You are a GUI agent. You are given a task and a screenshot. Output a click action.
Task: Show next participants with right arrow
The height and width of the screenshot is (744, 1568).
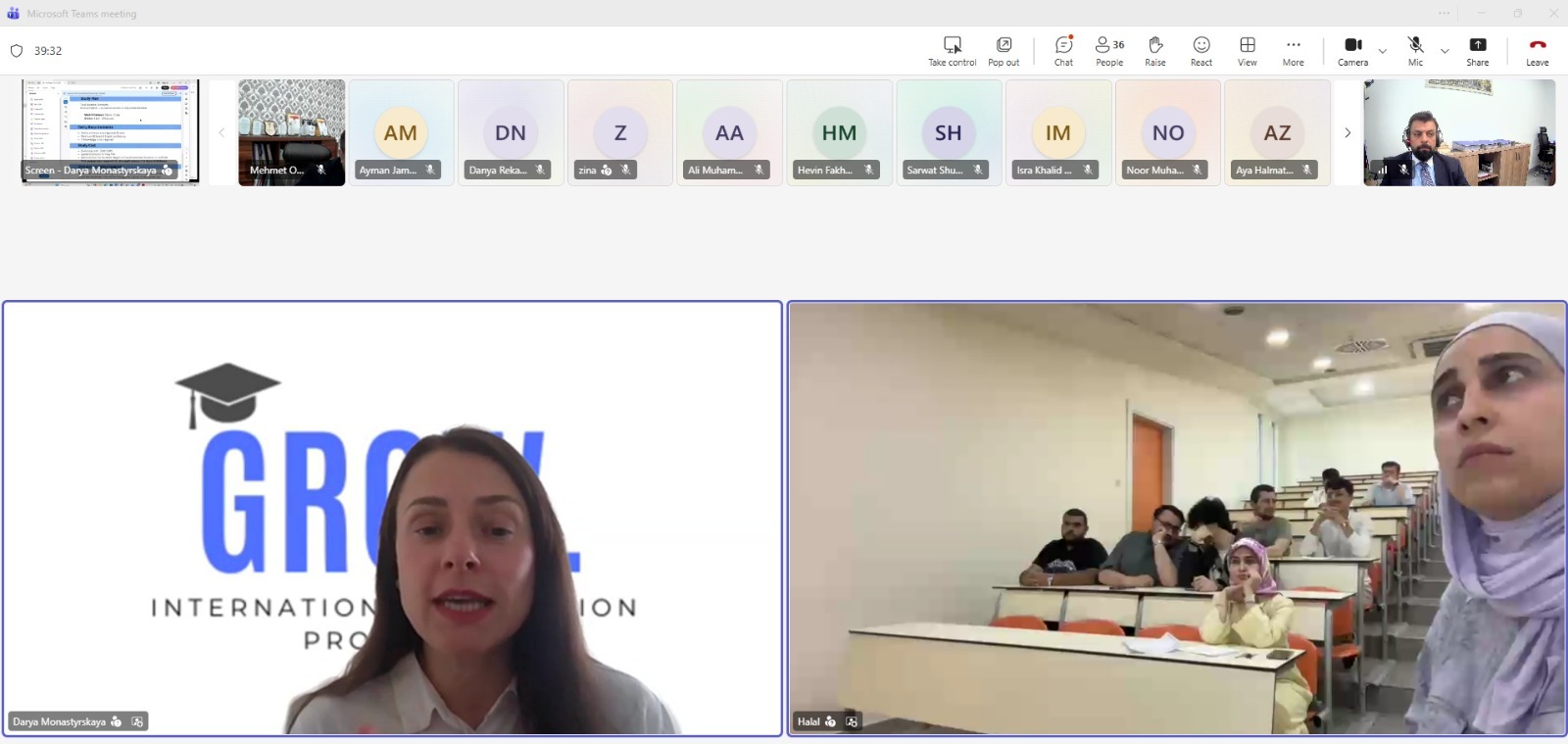point(1347,133)
